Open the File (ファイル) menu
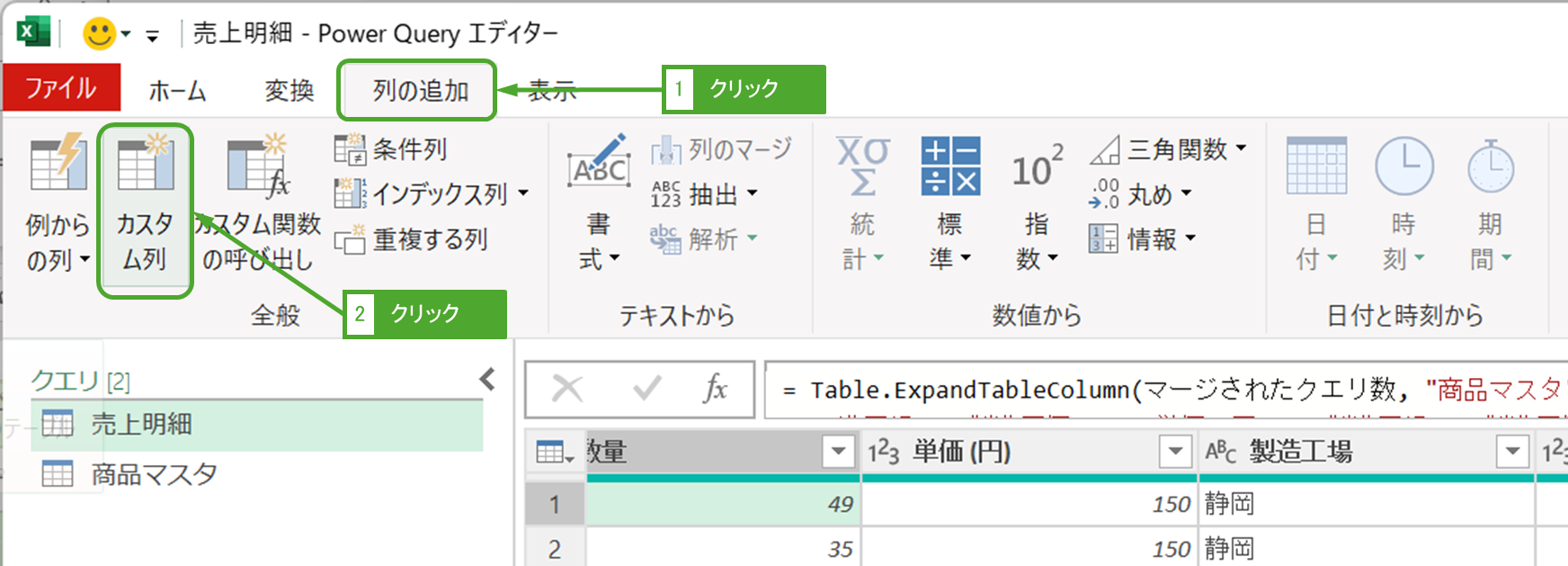 click(60, 88)
